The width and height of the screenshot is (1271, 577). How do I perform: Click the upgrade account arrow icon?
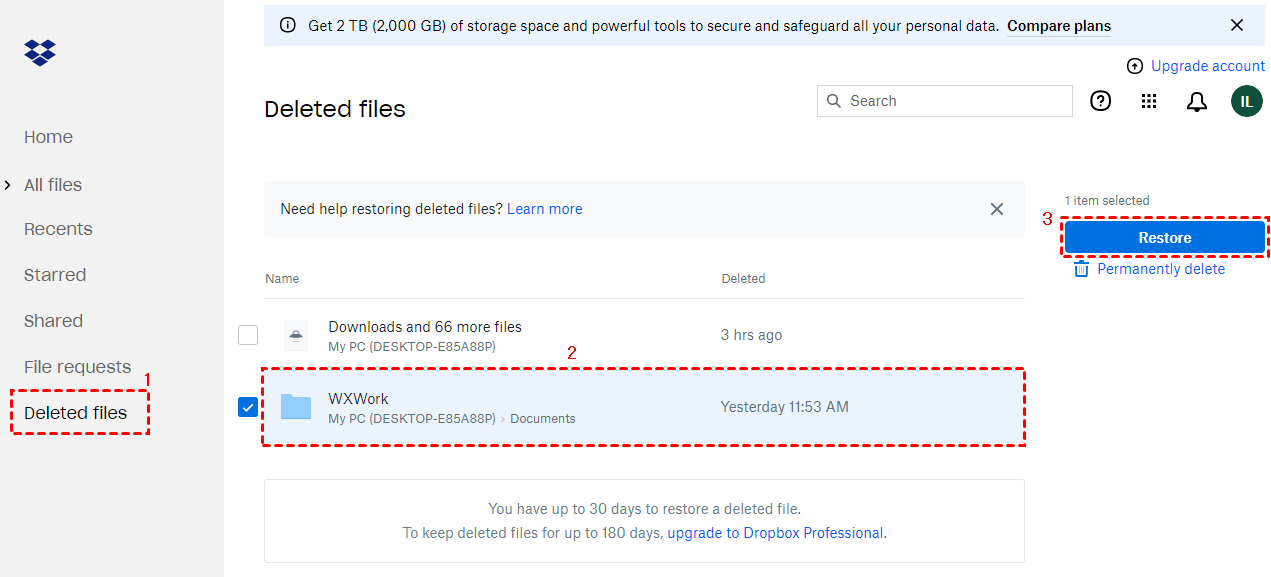coord(1135,66)
